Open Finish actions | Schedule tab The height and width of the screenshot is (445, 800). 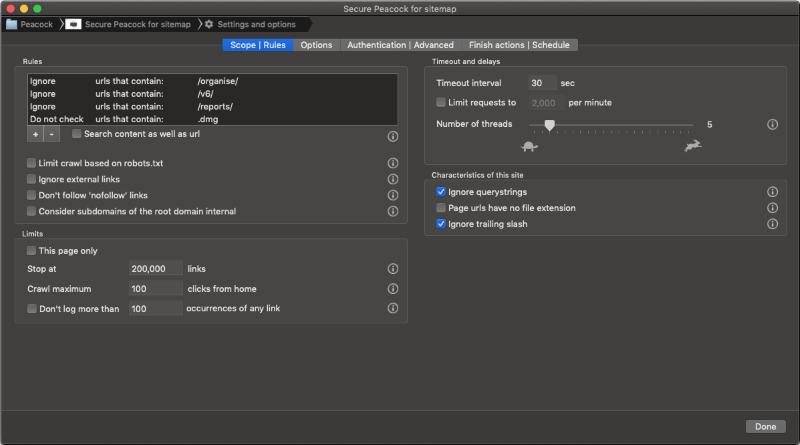519,45
